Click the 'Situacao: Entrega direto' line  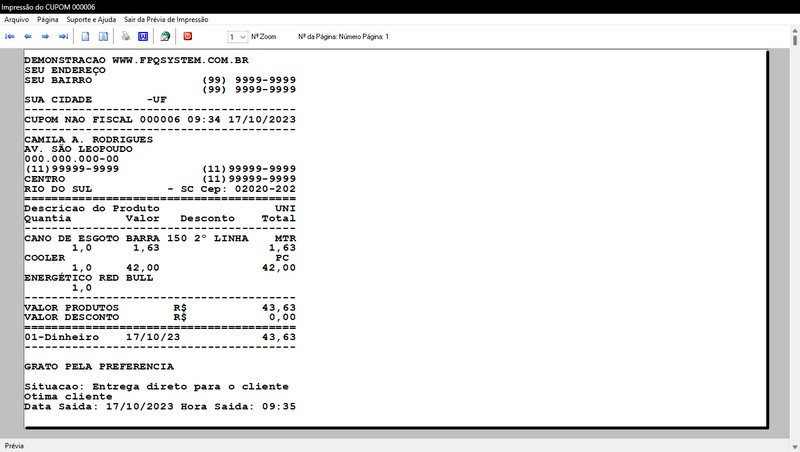pos(156,387)
